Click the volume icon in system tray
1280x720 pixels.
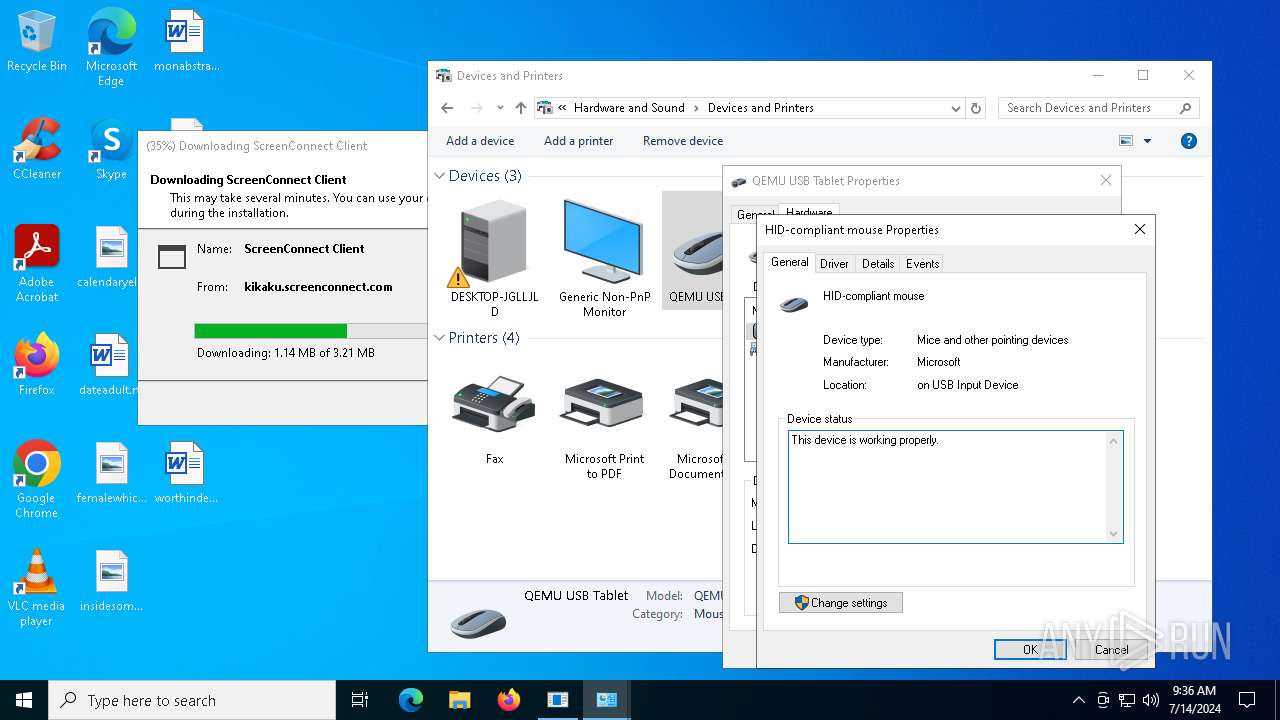[1150, 700]
